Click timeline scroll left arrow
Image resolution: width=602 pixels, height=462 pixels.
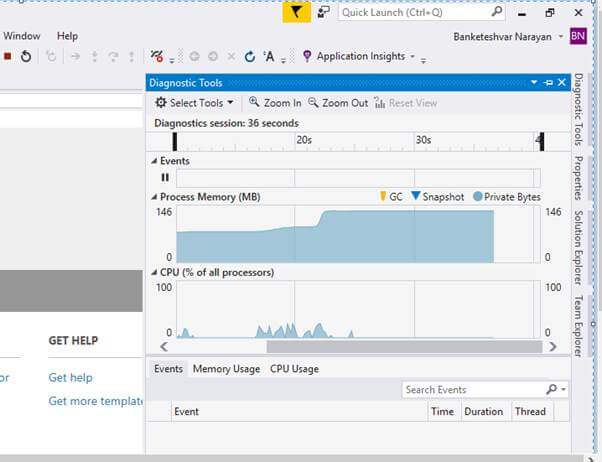tap(164, 347)
